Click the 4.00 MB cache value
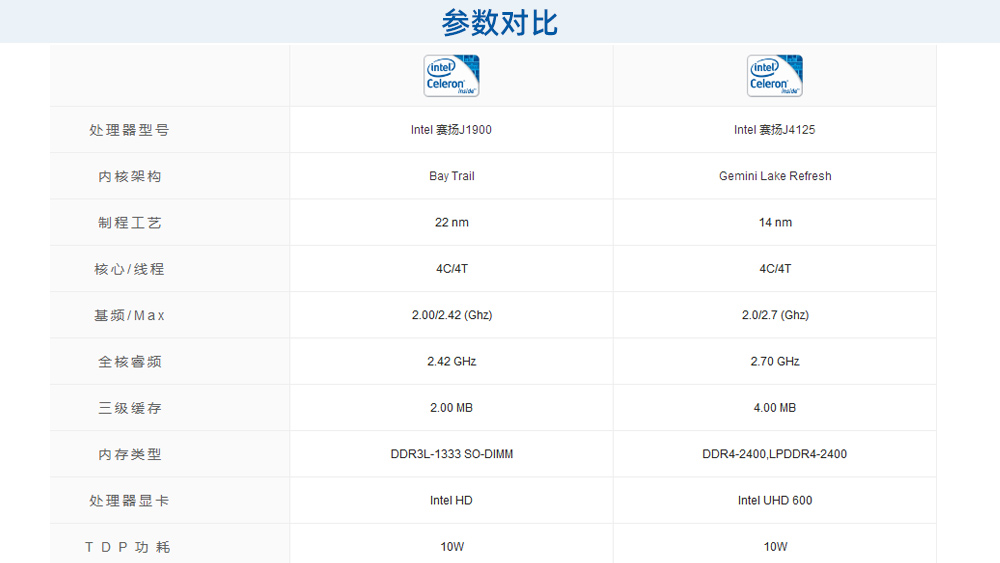Screen dimensions: 1000x563 pos(775,408)
